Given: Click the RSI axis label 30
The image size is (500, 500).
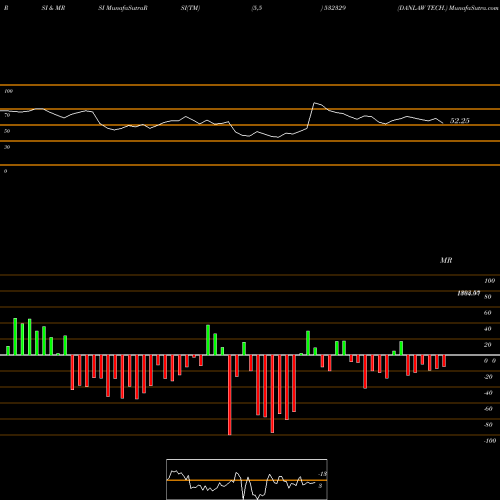Looking at the screenshot, I should [7, 147].
